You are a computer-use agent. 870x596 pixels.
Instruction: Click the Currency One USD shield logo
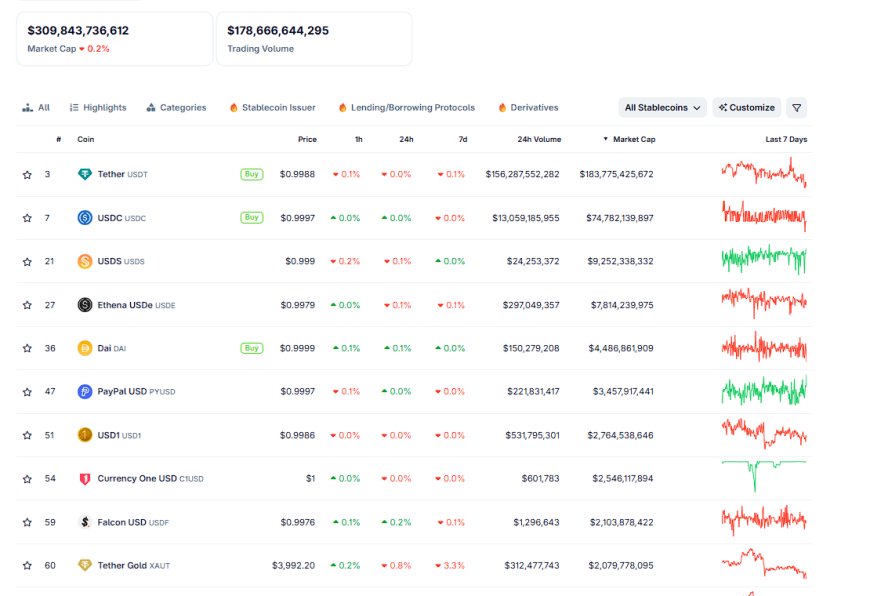84,478
